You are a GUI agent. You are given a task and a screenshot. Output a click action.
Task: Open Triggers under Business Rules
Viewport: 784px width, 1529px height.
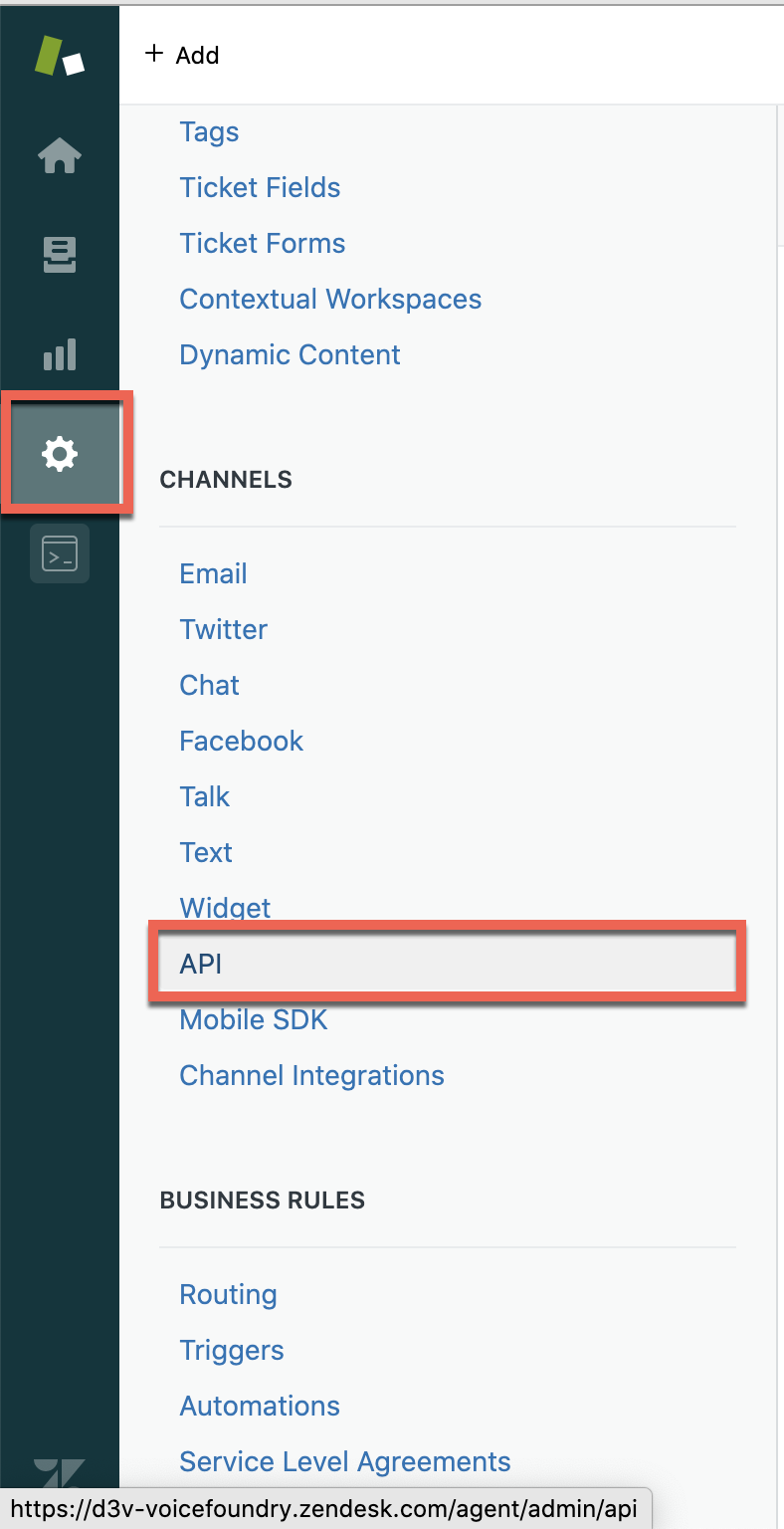point(232,1351)
